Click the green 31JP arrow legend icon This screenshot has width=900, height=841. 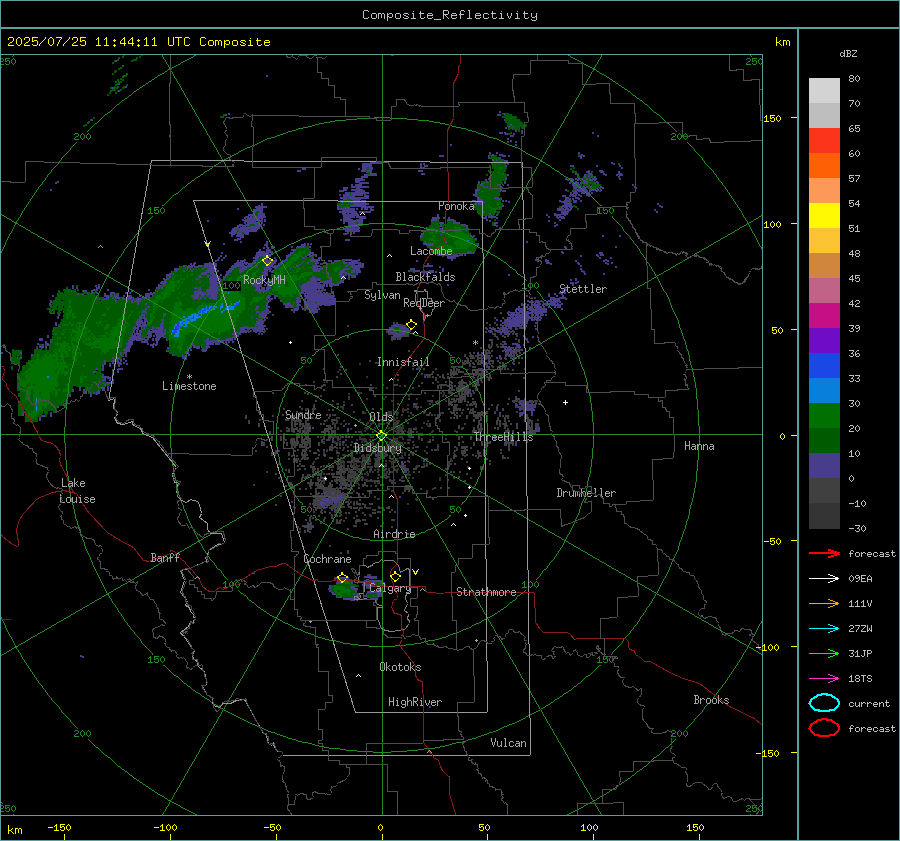click(824, 653)
